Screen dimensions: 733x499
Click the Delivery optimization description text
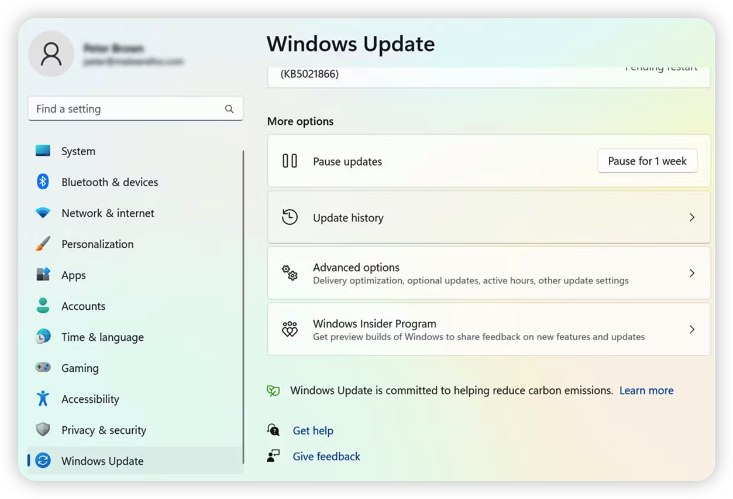coord(471,281)
